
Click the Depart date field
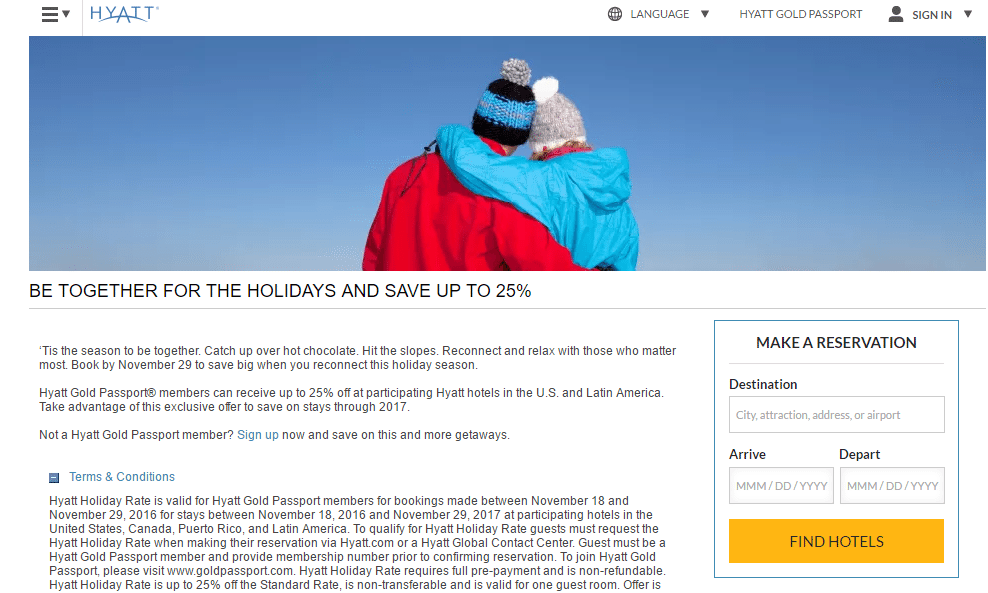(892, 485)
